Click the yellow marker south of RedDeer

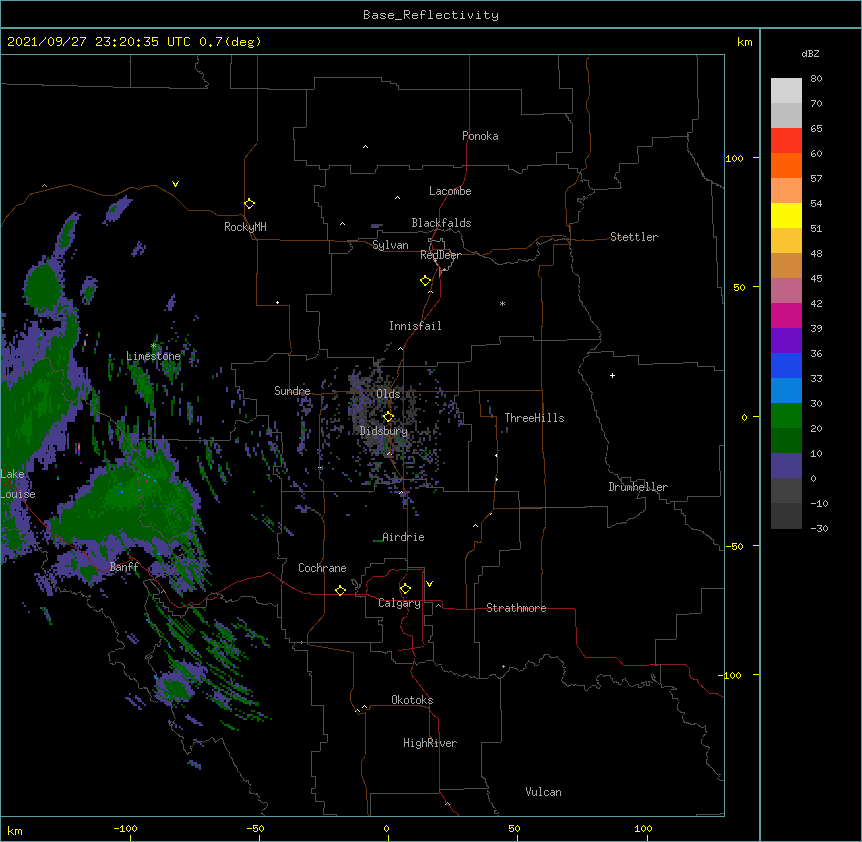(x=425, y=281)
